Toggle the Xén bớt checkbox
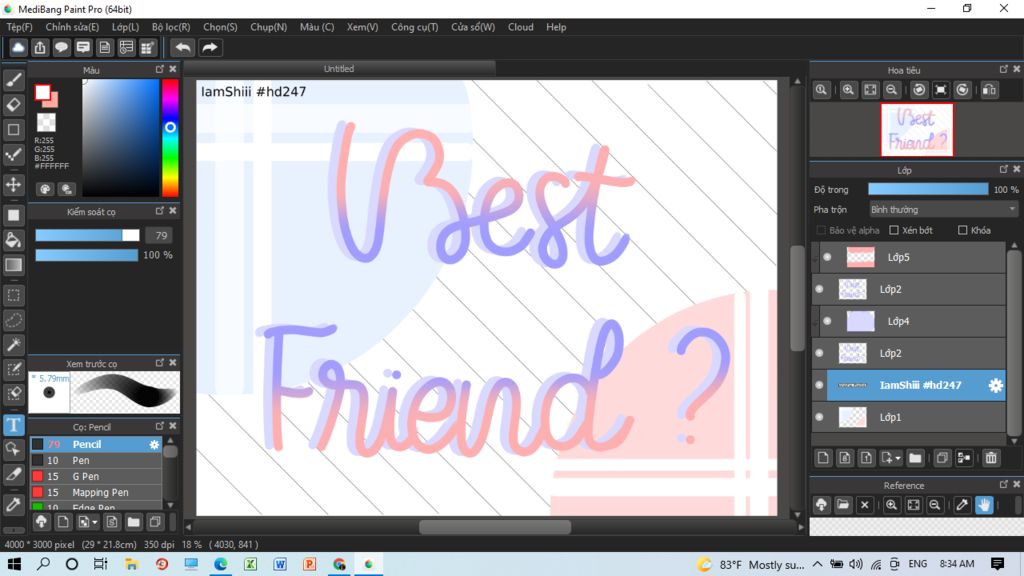 [894, 231]
